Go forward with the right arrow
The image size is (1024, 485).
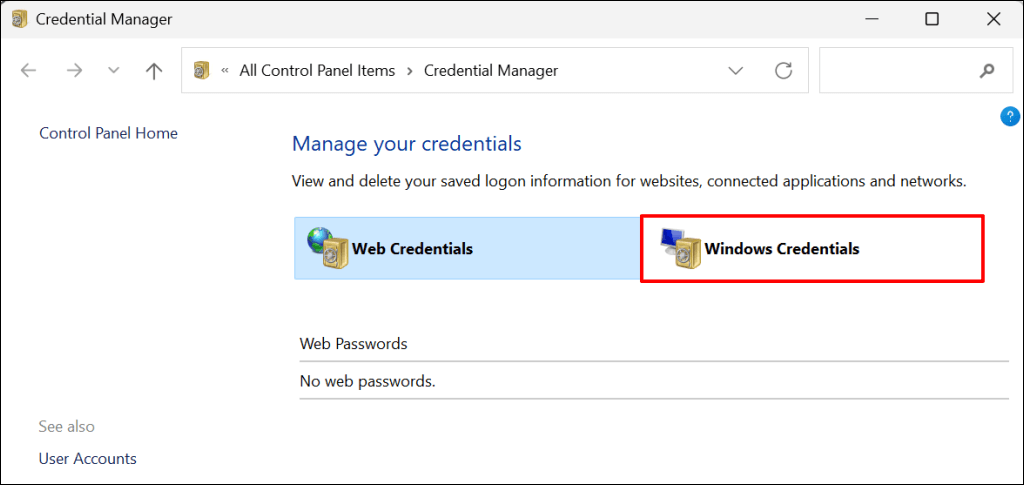click(74, 71)
